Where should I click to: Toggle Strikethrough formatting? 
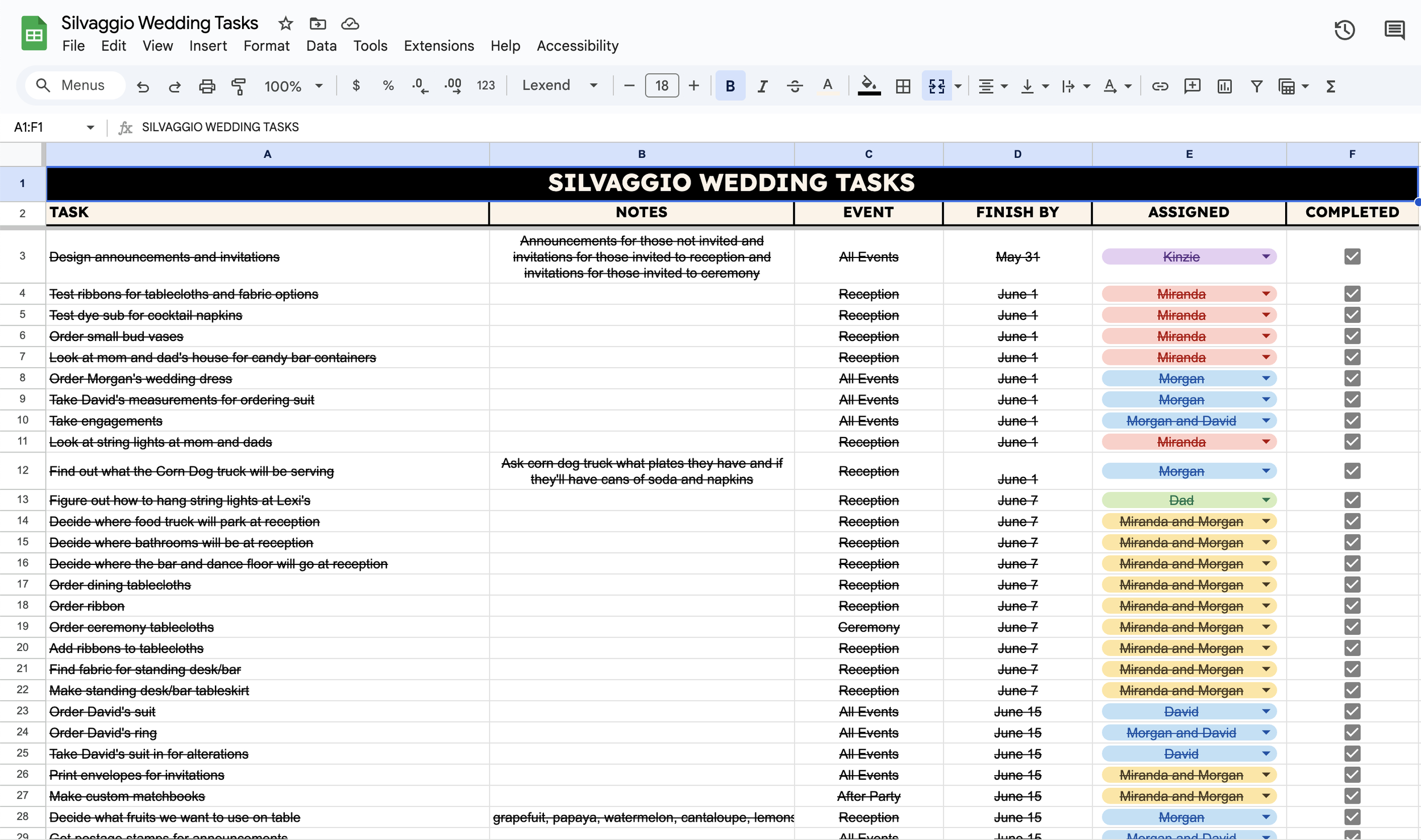click(795, 86)
